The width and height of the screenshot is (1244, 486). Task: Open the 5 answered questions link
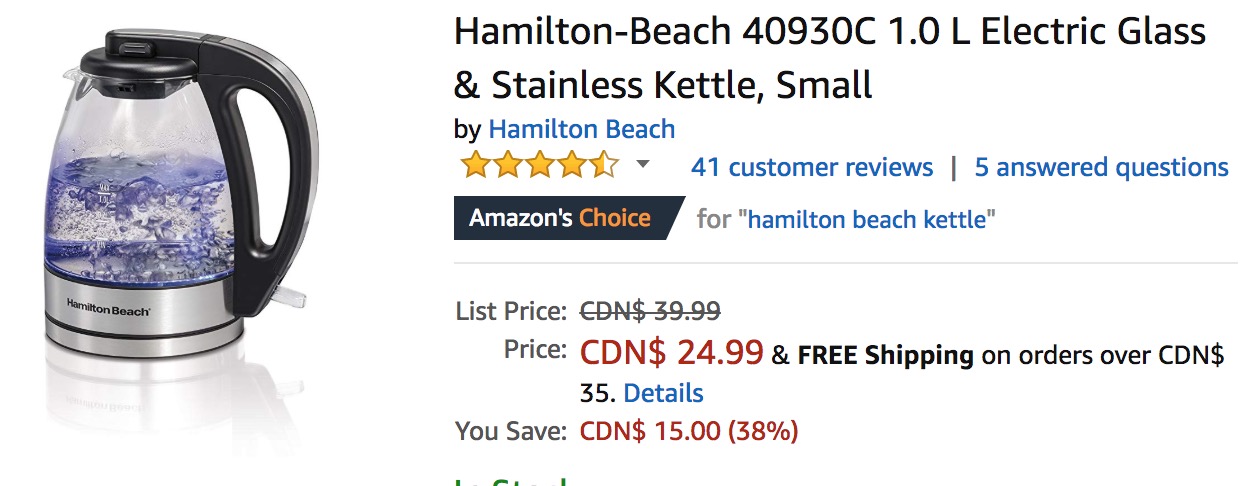click(x=1102, y=167)
